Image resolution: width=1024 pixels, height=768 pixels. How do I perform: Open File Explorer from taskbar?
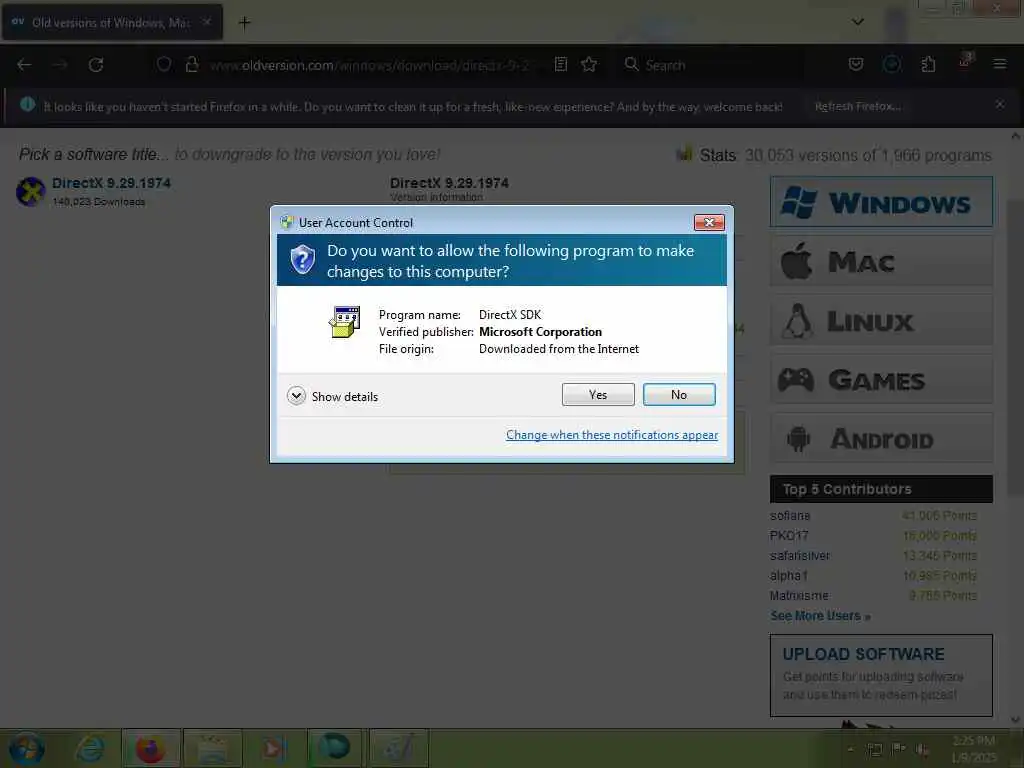pyautogui.click(x=213, y=748)
